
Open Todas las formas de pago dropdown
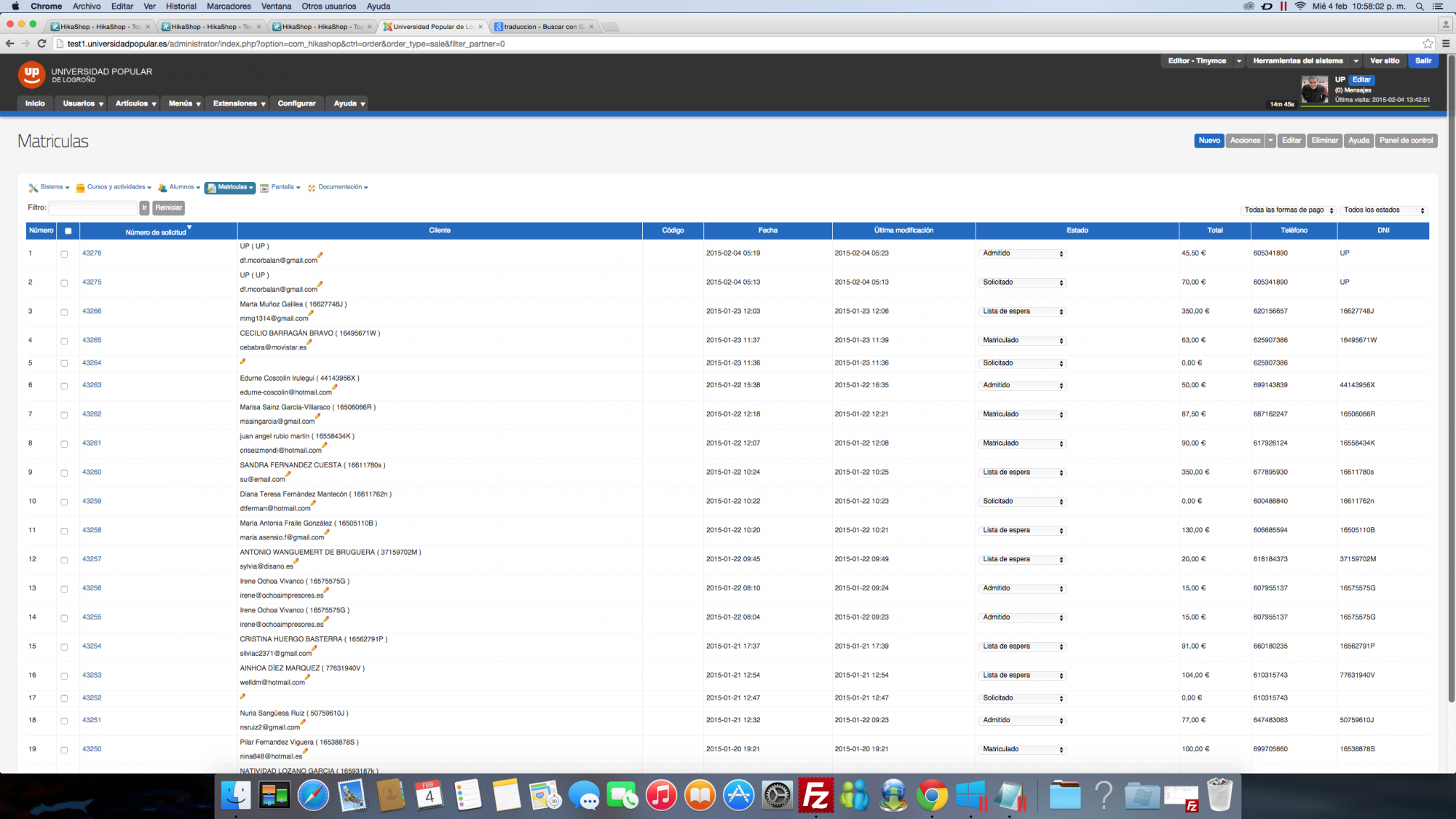(1288, 210)
